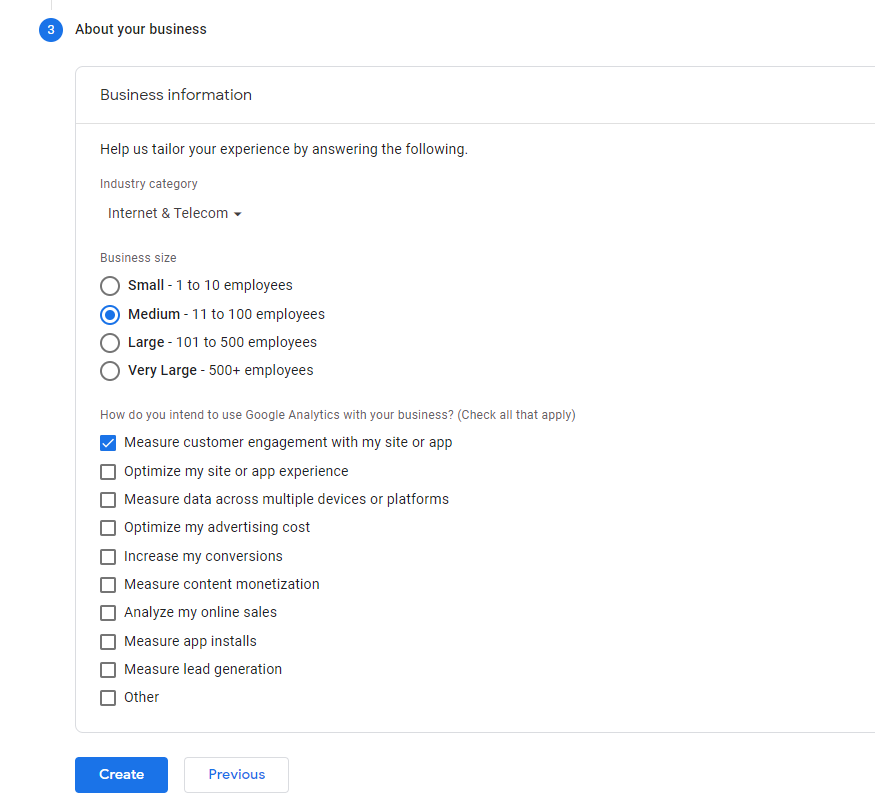Tick the Other checkbox
This screenshot has width=875, height=804.
tap(108, 698)
